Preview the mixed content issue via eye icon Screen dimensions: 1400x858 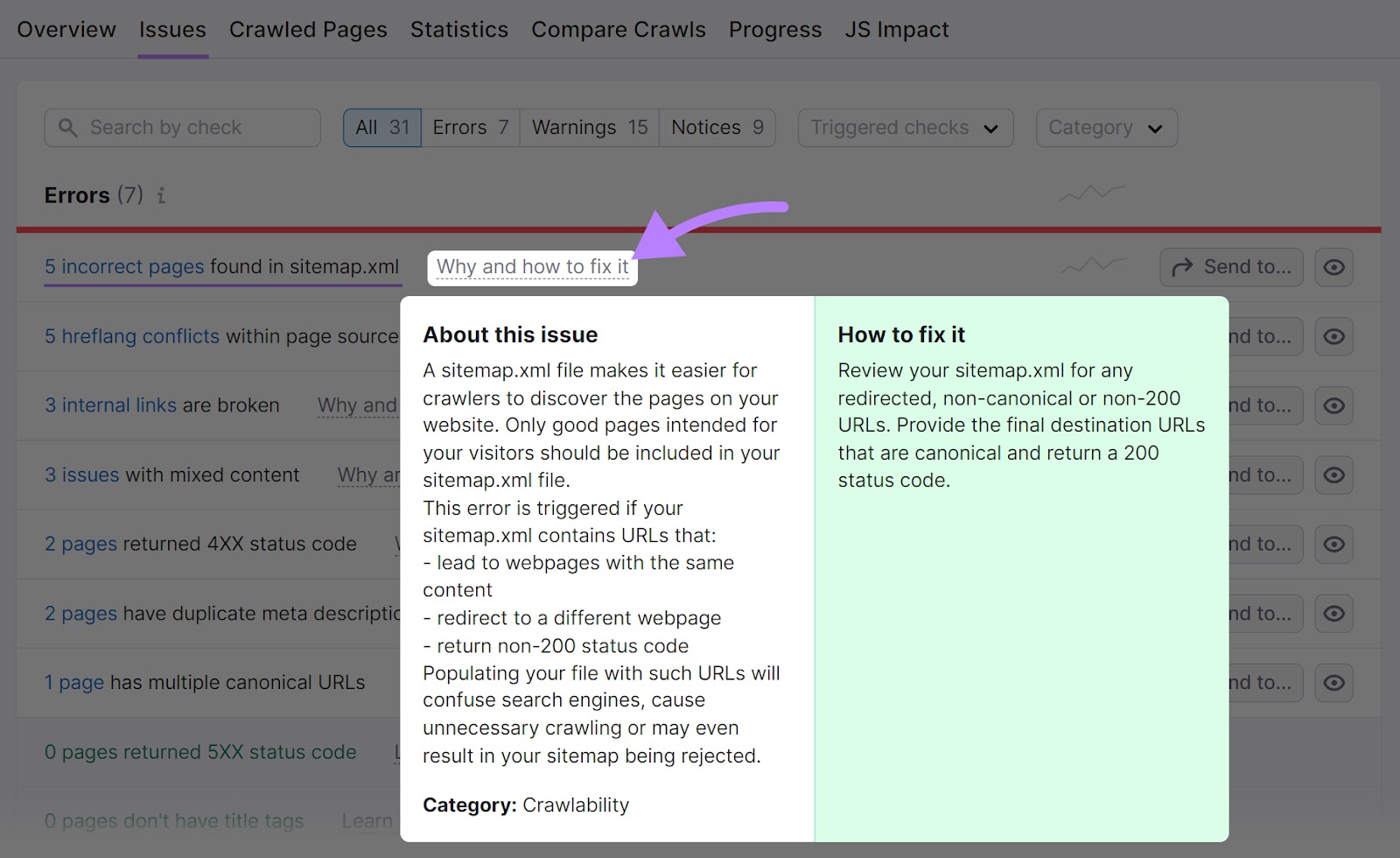[x=1333, y=475]
